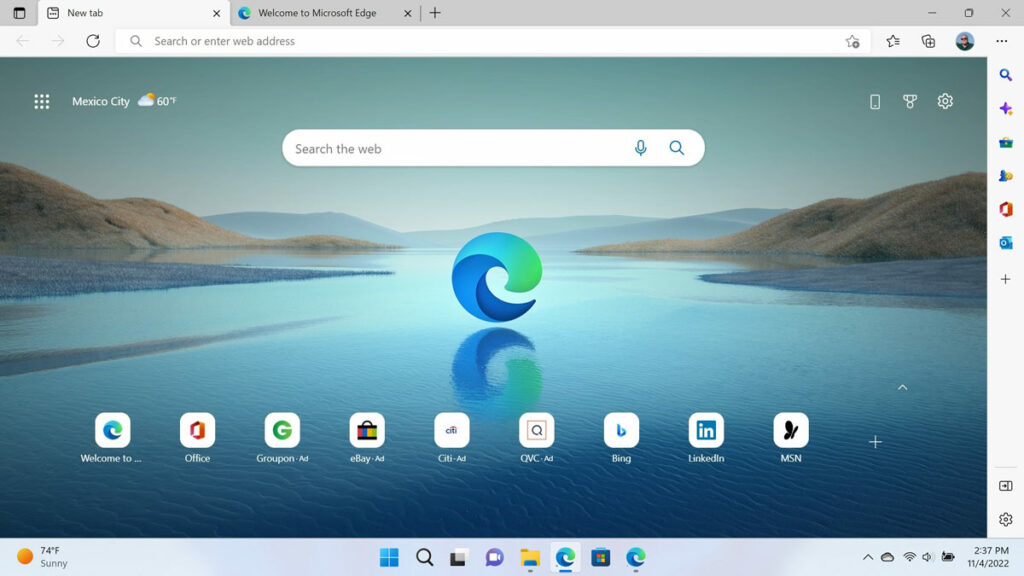This screenshot has height=576, width=1024.
Task: Click the Search the web box
Action: point(455,148)
